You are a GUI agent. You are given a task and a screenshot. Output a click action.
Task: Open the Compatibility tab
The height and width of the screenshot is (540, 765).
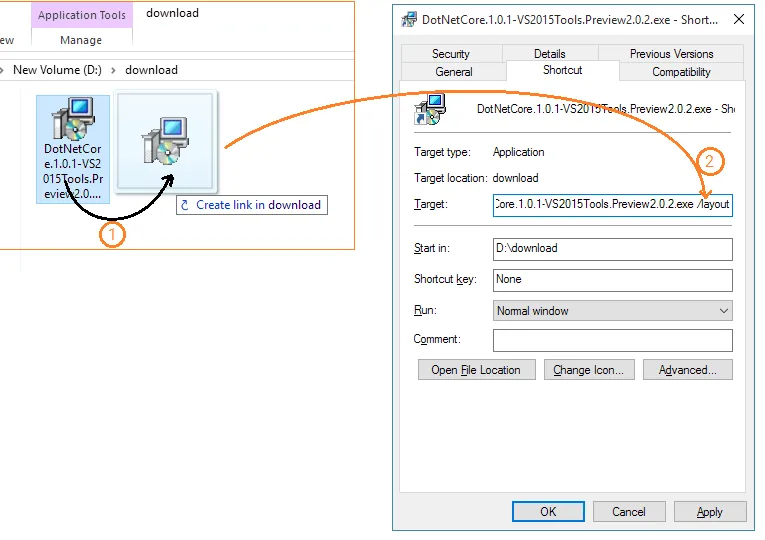[x=681, y=72]
